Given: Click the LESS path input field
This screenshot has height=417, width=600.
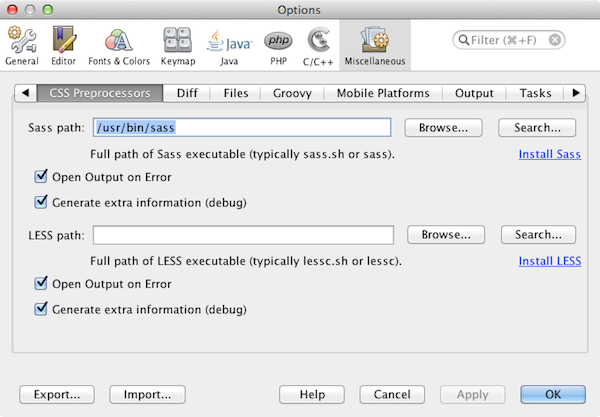Looking at the screenshot, I should point(245,235).
